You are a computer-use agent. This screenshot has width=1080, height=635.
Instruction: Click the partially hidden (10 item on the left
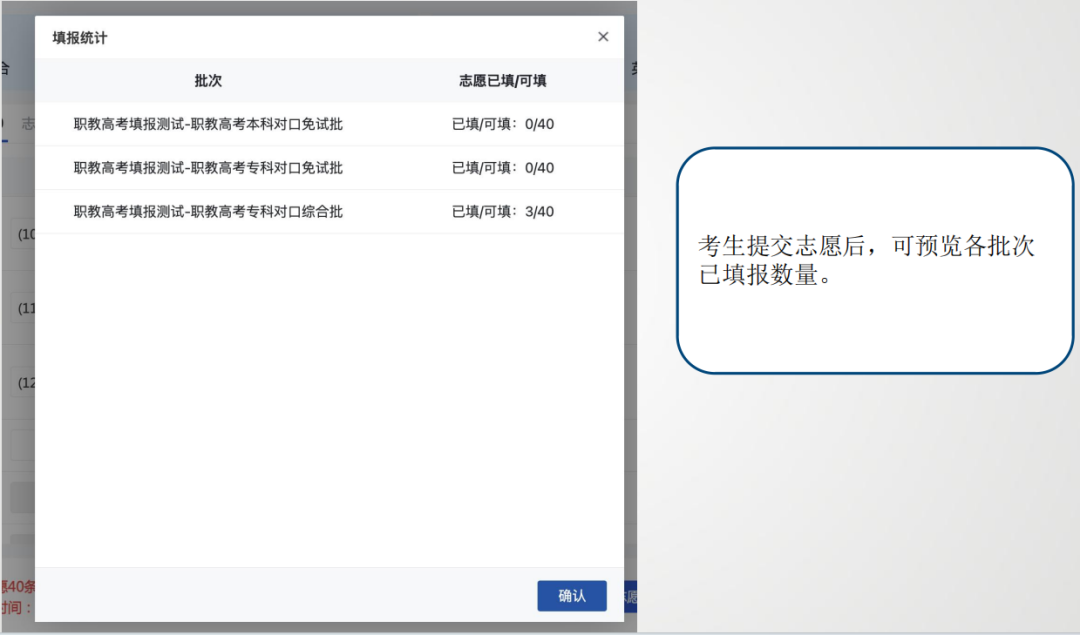pyautogui.click(x=25, y=235)
